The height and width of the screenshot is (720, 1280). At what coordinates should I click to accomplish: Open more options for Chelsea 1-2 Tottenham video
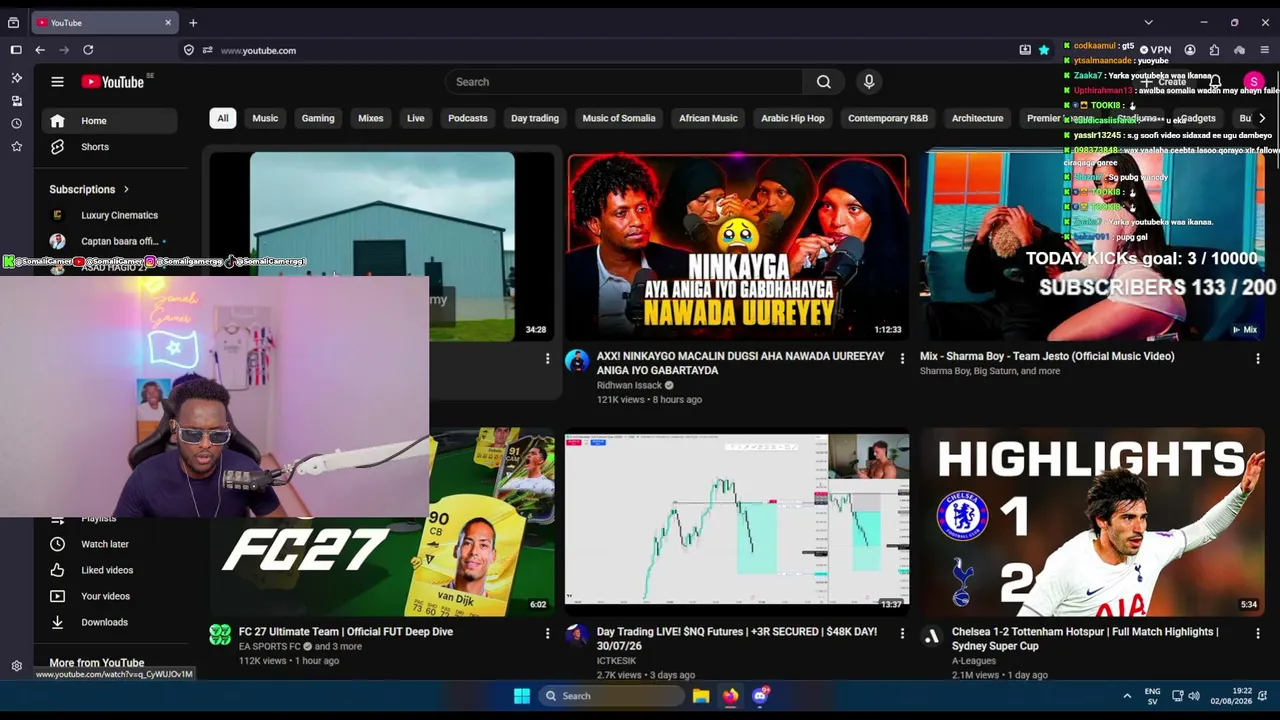coord(1257,633)
